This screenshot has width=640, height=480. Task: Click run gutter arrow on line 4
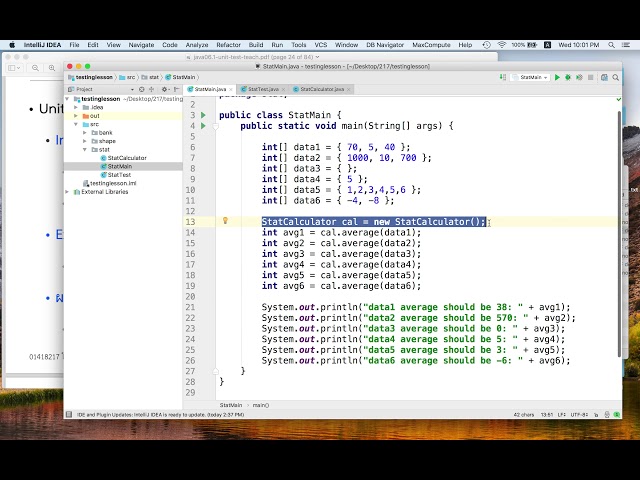tap(203, 126)
